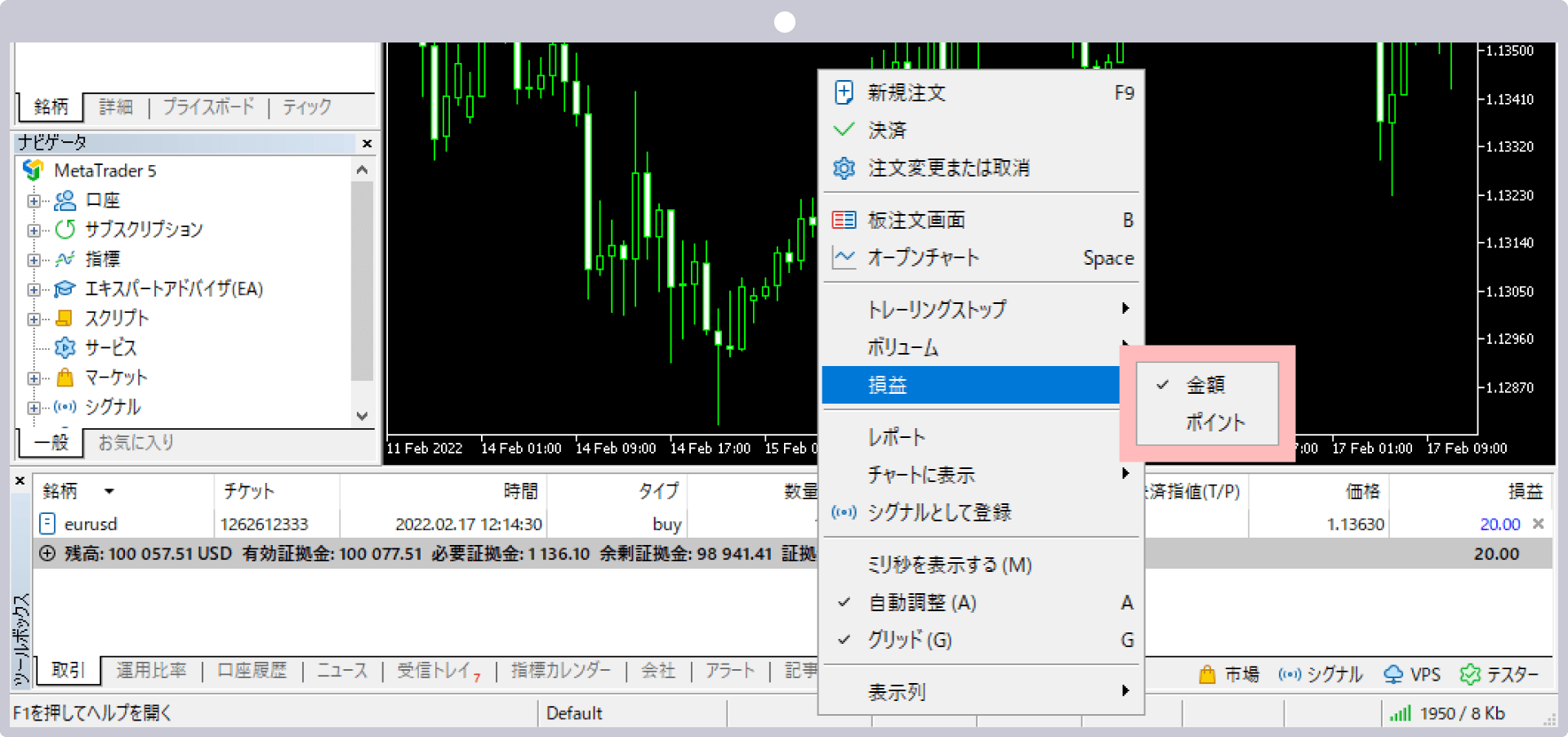The image size is (1568, 737).
Task: Switch to the ティック tab
Action: point(306,107)
